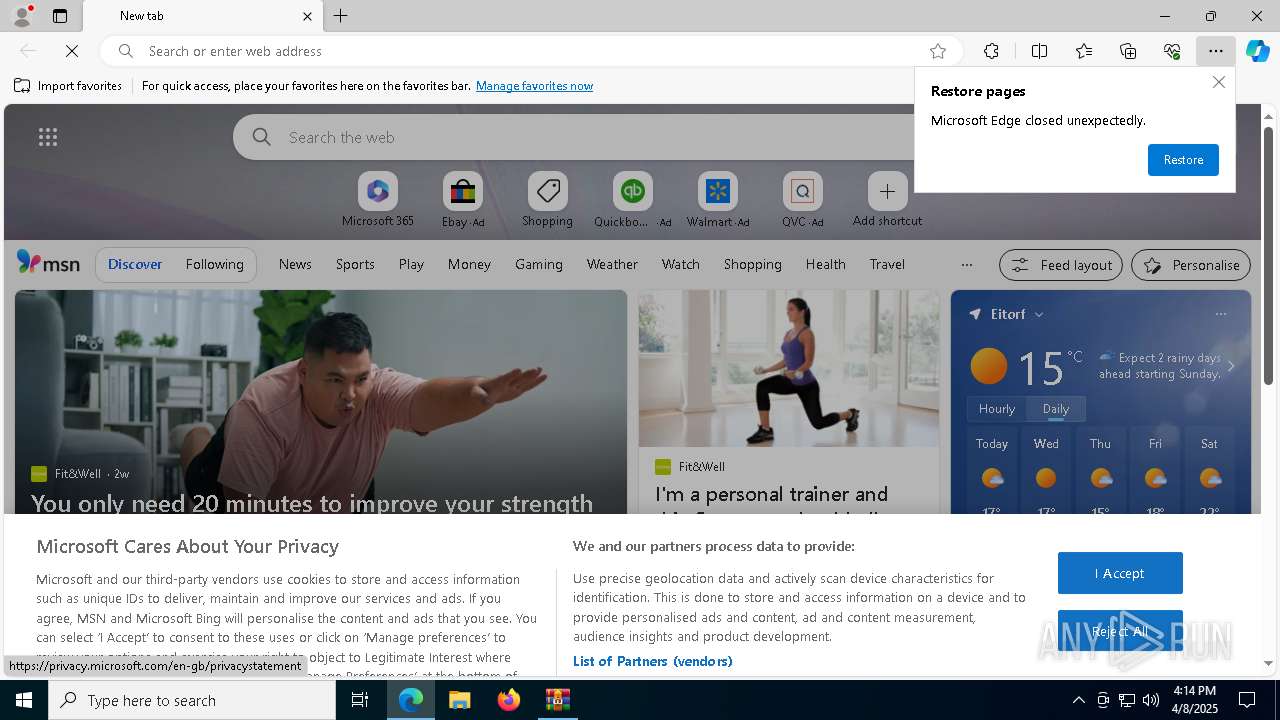Open the 20 minutes strength article
The height and width of the screenshot is (720, 1280).
click(312, 502)
